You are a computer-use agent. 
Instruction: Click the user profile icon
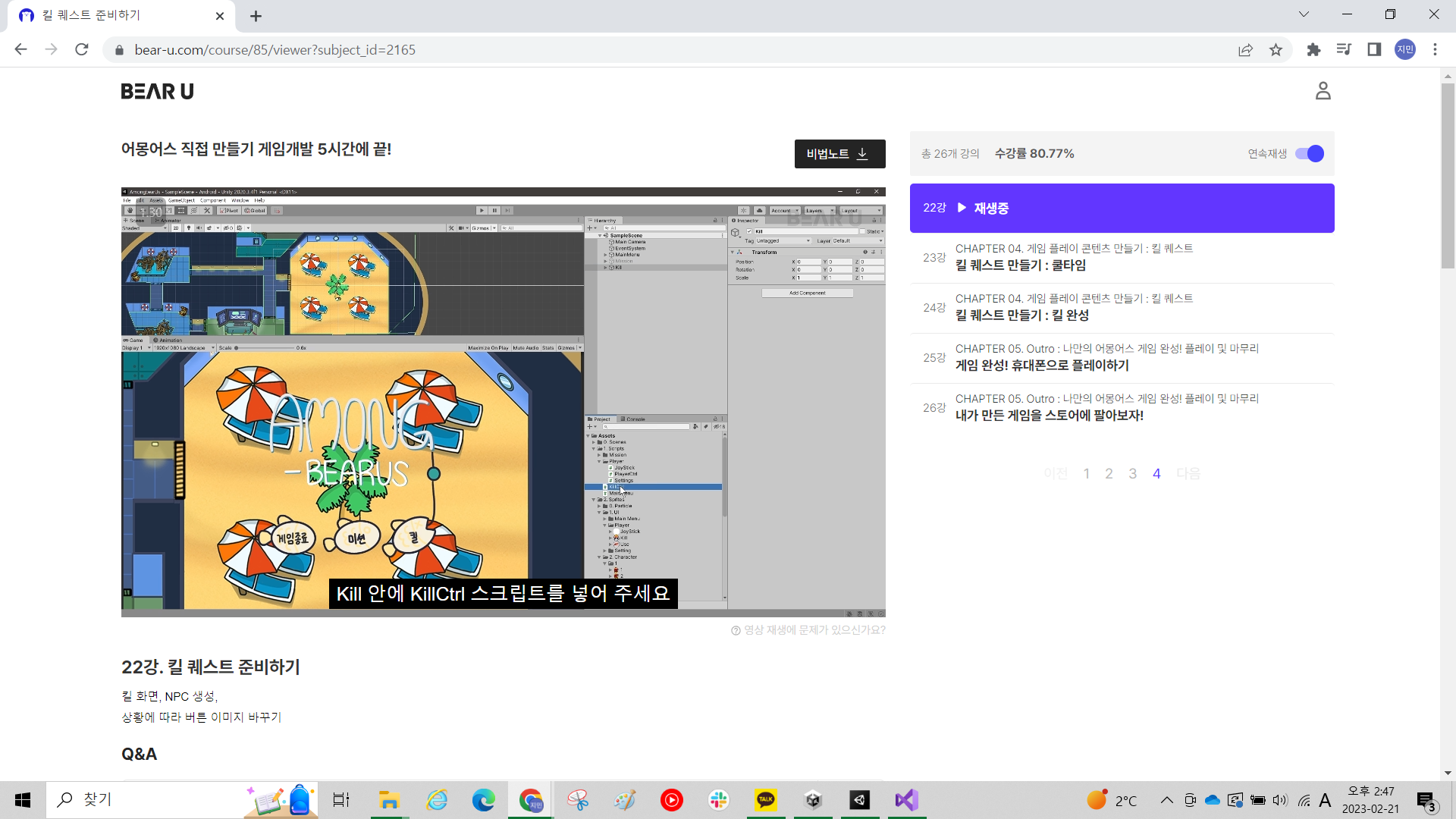1323,91
